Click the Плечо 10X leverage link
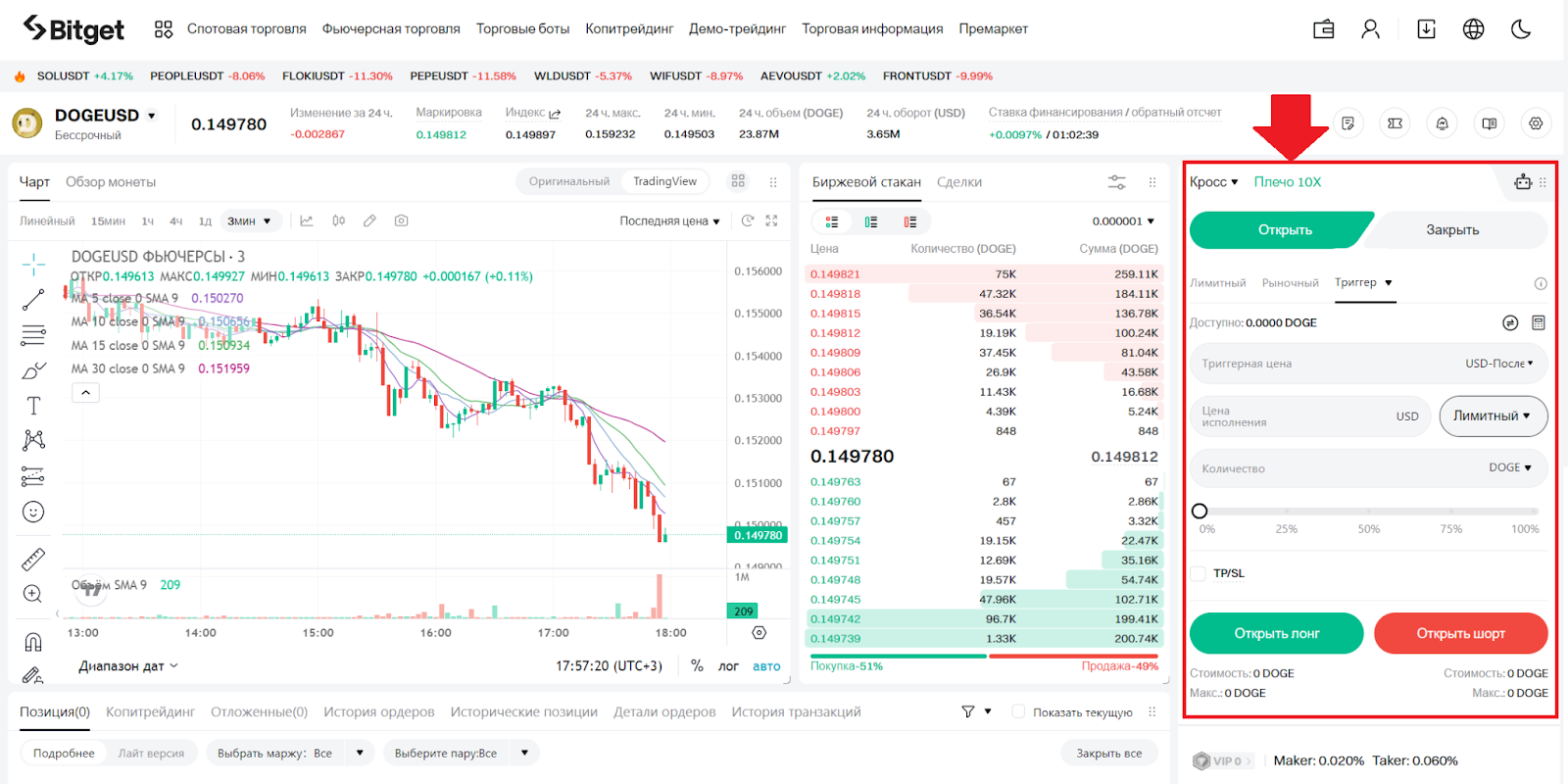 [1288, 182]
